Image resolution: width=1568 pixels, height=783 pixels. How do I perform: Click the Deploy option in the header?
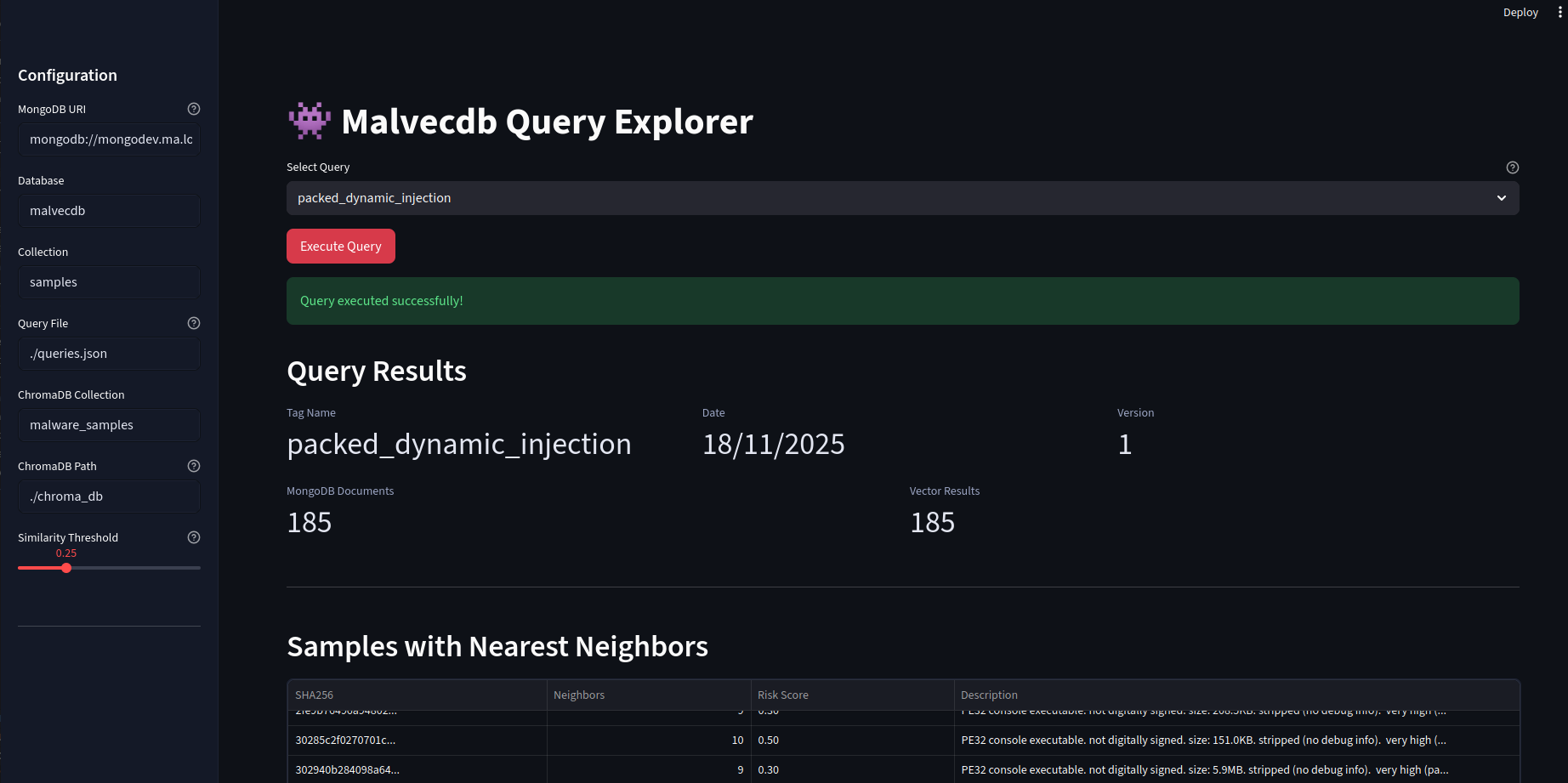click(1520, 12)
